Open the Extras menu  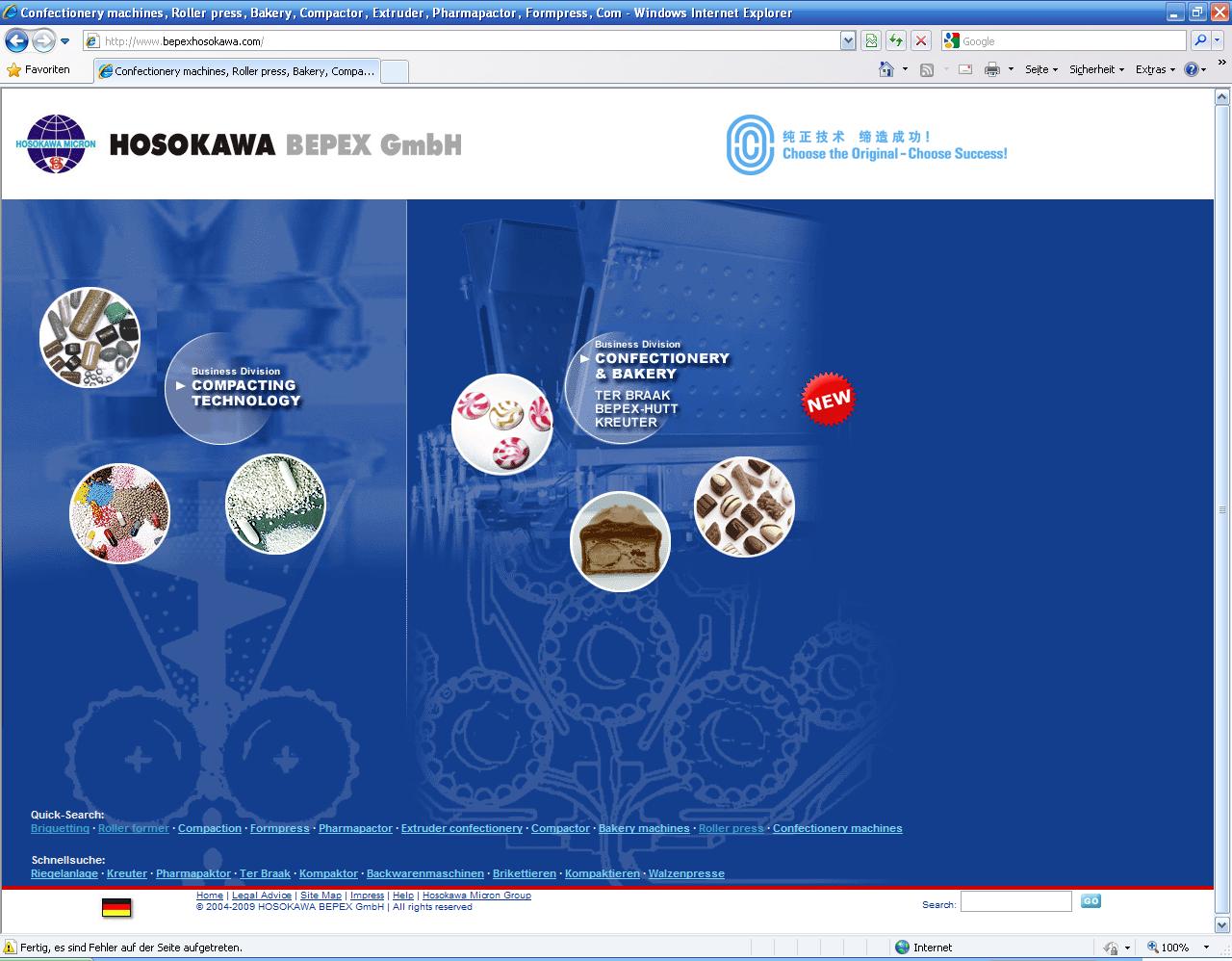pyautogui.click(x=1155, y=69)
